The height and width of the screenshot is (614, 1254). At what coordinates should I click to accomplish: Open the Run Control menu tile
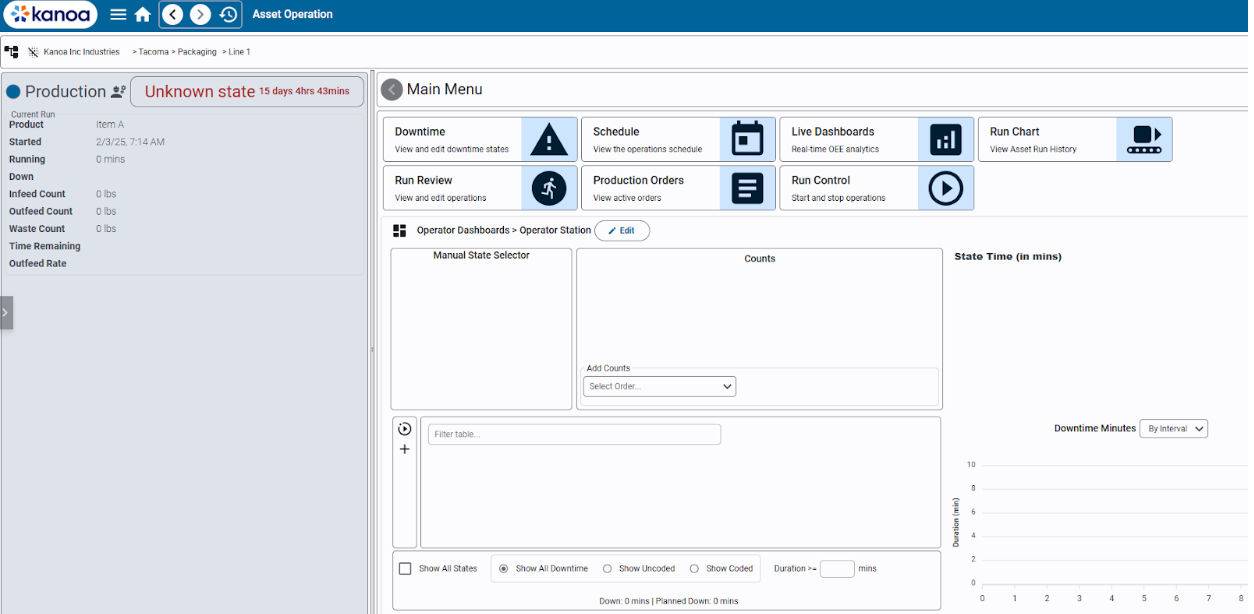(x=877, y=188)
